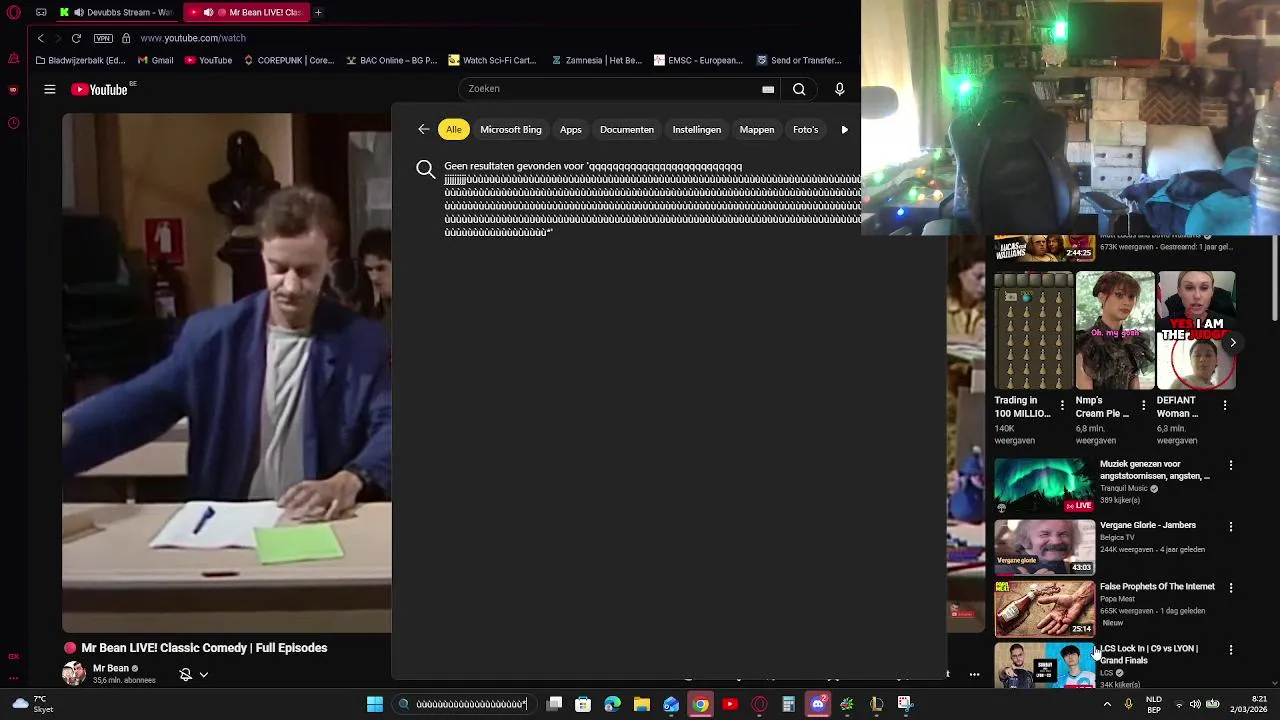1280x720 pixels.
Task: Open the Opera GX main menu icon
Action: [13, 12]
